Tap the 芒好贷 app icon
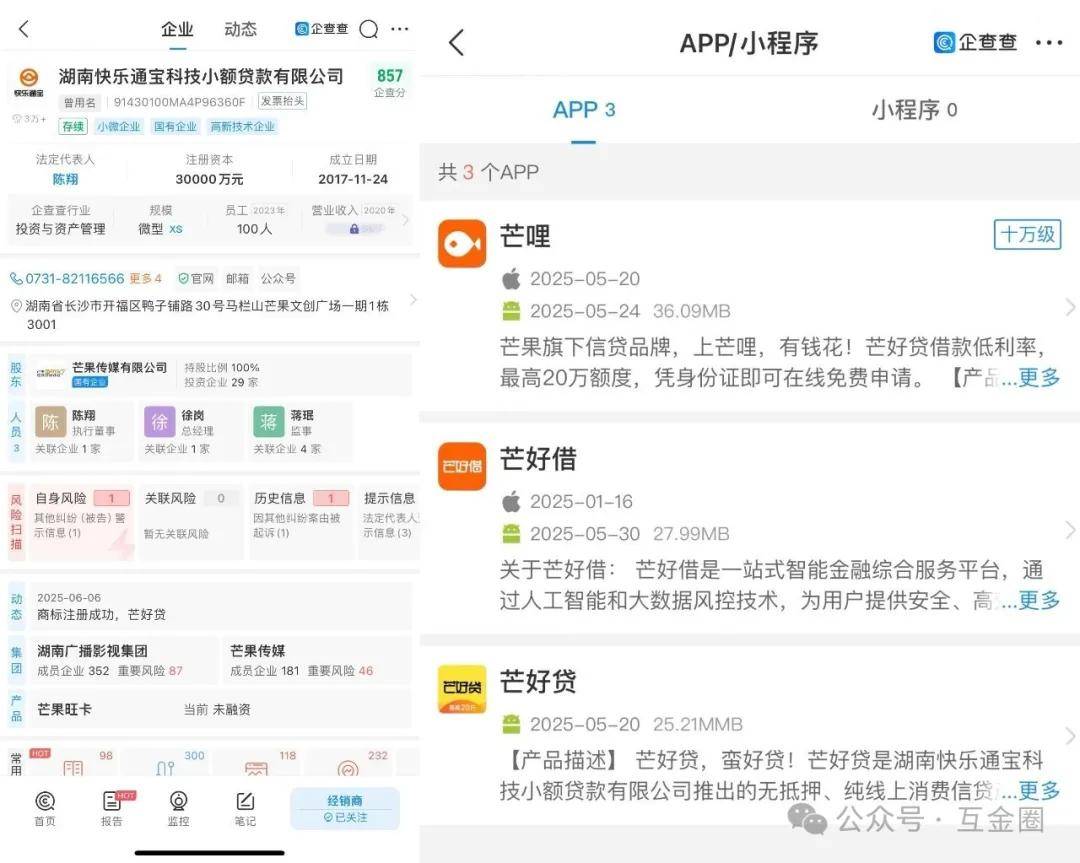 462,689
